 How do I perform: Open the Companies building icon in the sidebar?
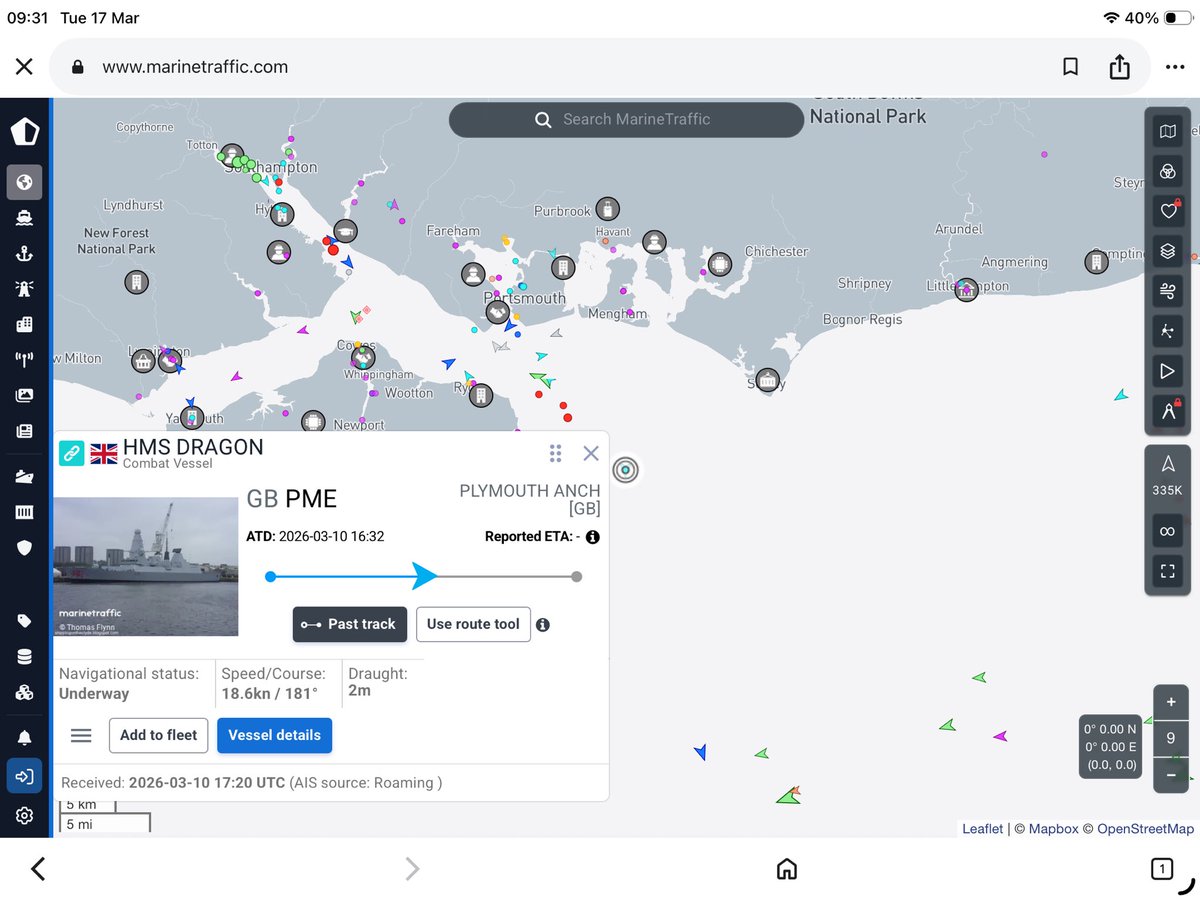point(24,324)
